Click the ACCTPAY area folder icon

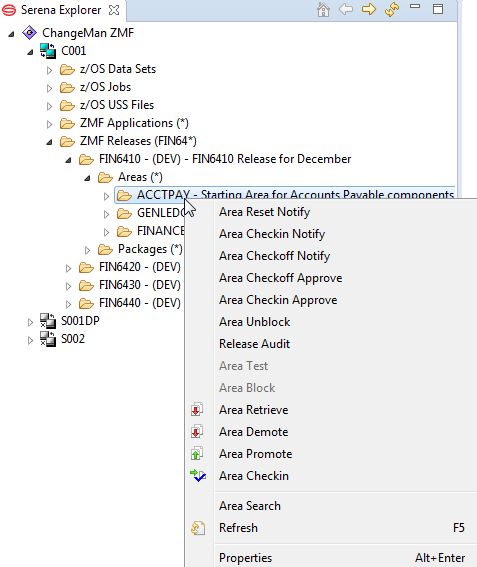coord(124,195)
